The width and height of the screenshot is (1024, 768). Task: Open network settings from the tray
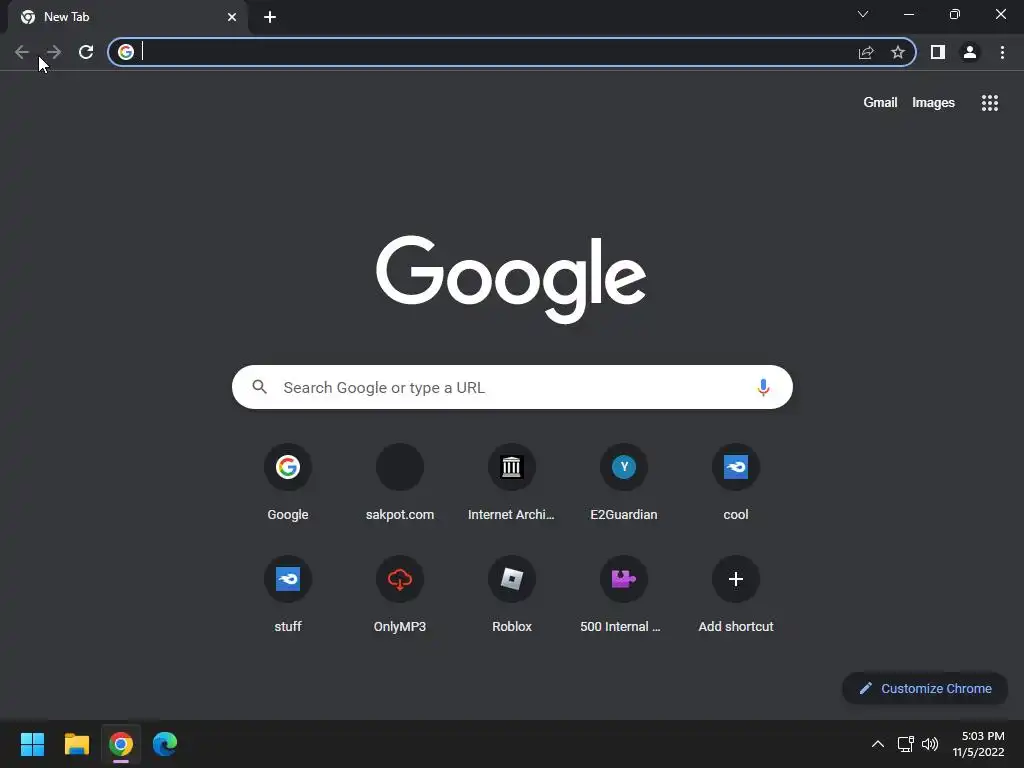tap(905, 744)
